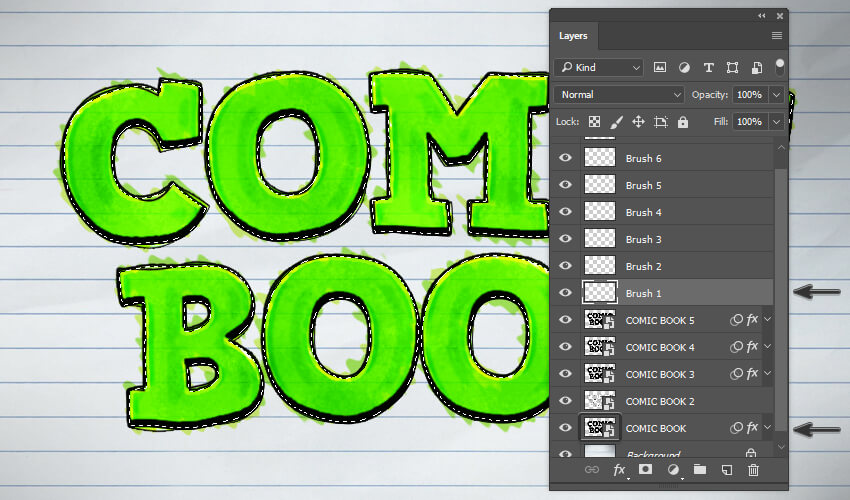This screenshot has height=500, width=850.
Task: Add a layer mask
Action: click(x=645, y=469)
